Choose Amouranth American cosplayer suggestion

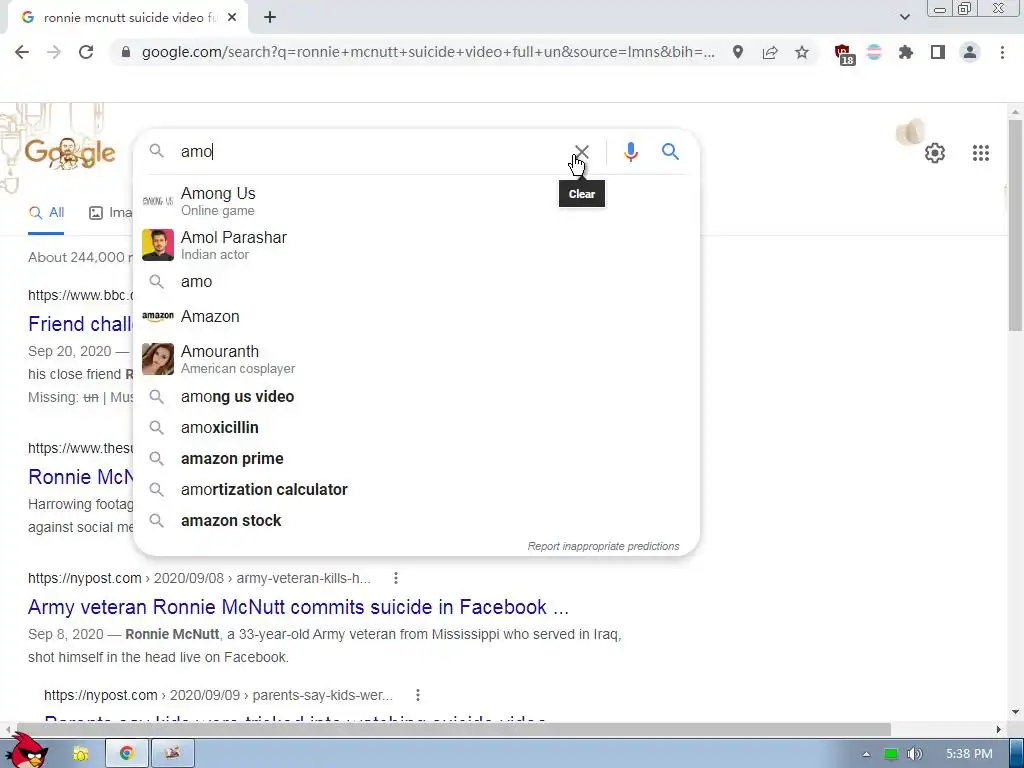416,359
